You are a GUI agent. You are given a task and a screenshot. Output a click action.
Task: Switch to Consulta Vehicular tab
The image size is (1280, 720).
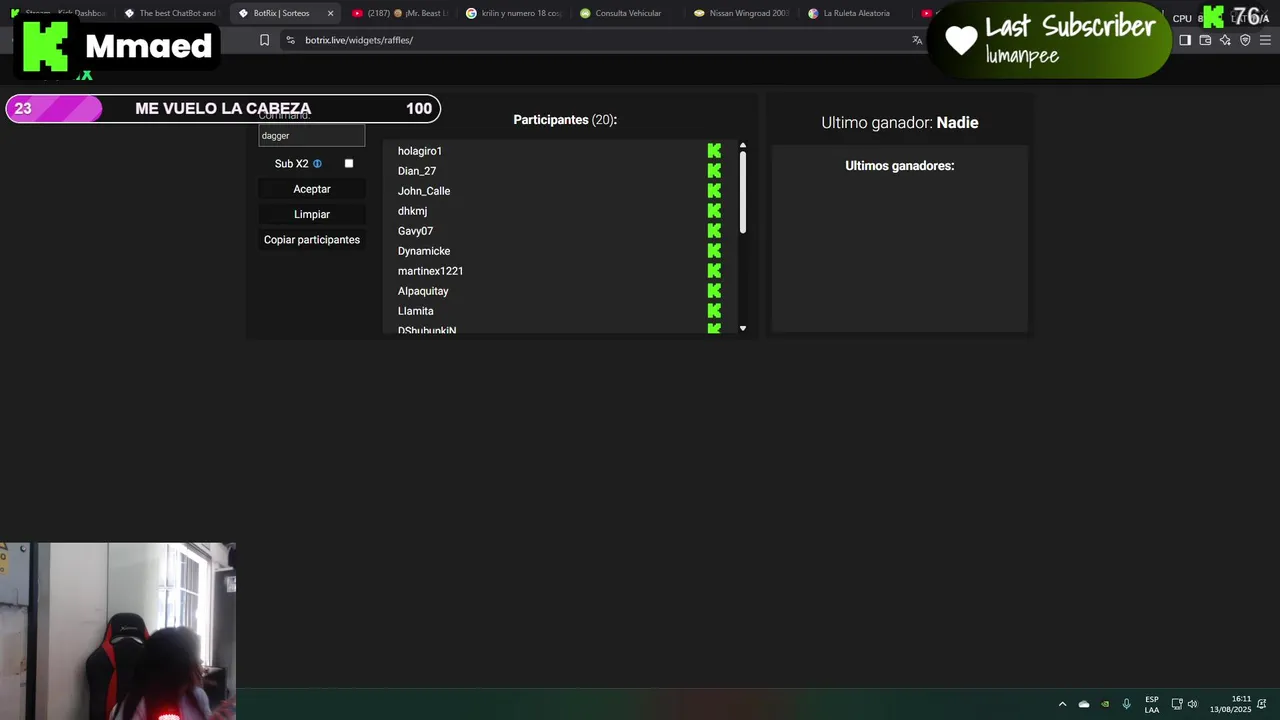[628, 13]
